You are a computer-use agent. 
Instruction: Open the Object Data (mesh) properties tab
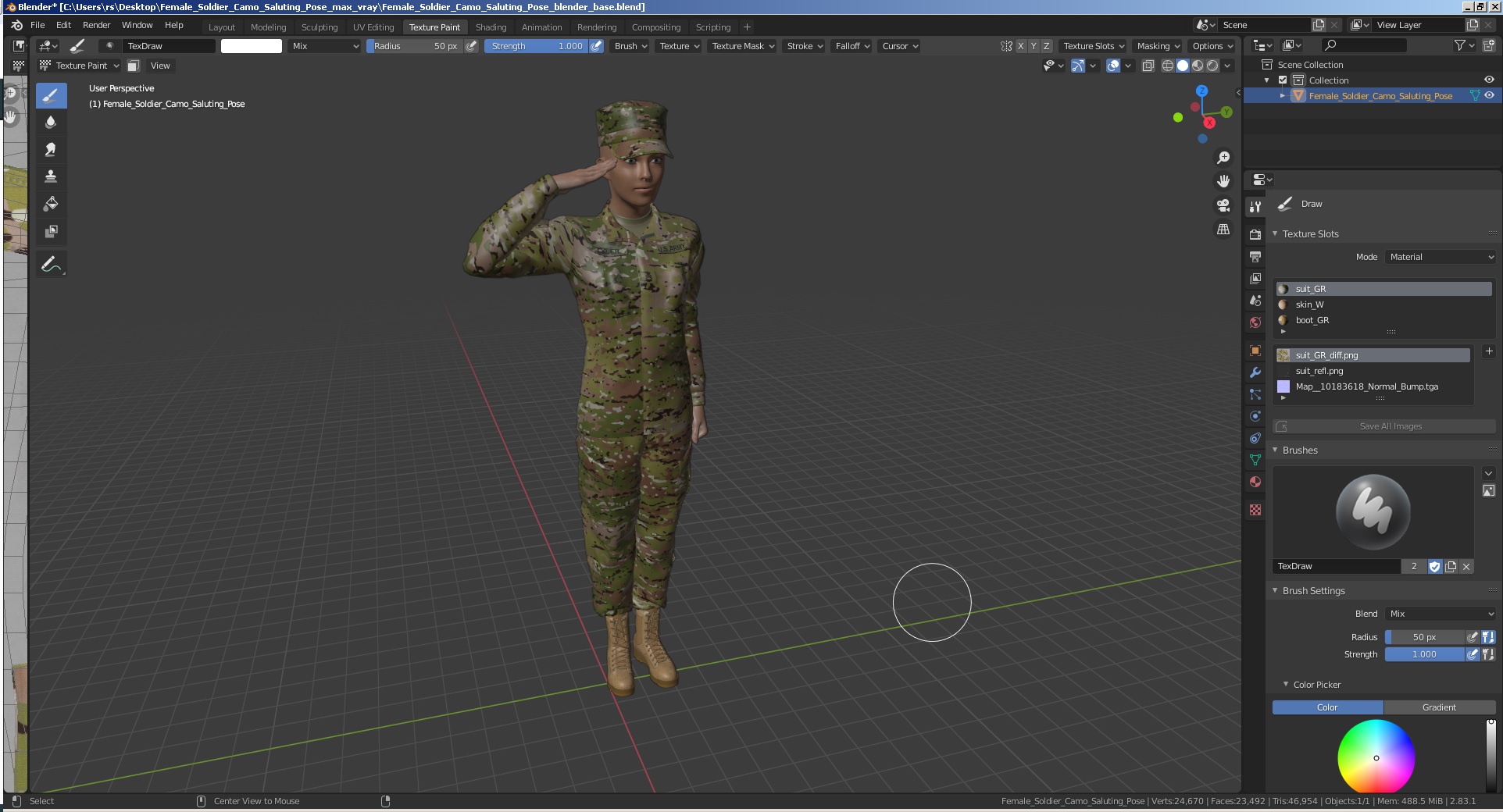click(x=1255, y=460)
